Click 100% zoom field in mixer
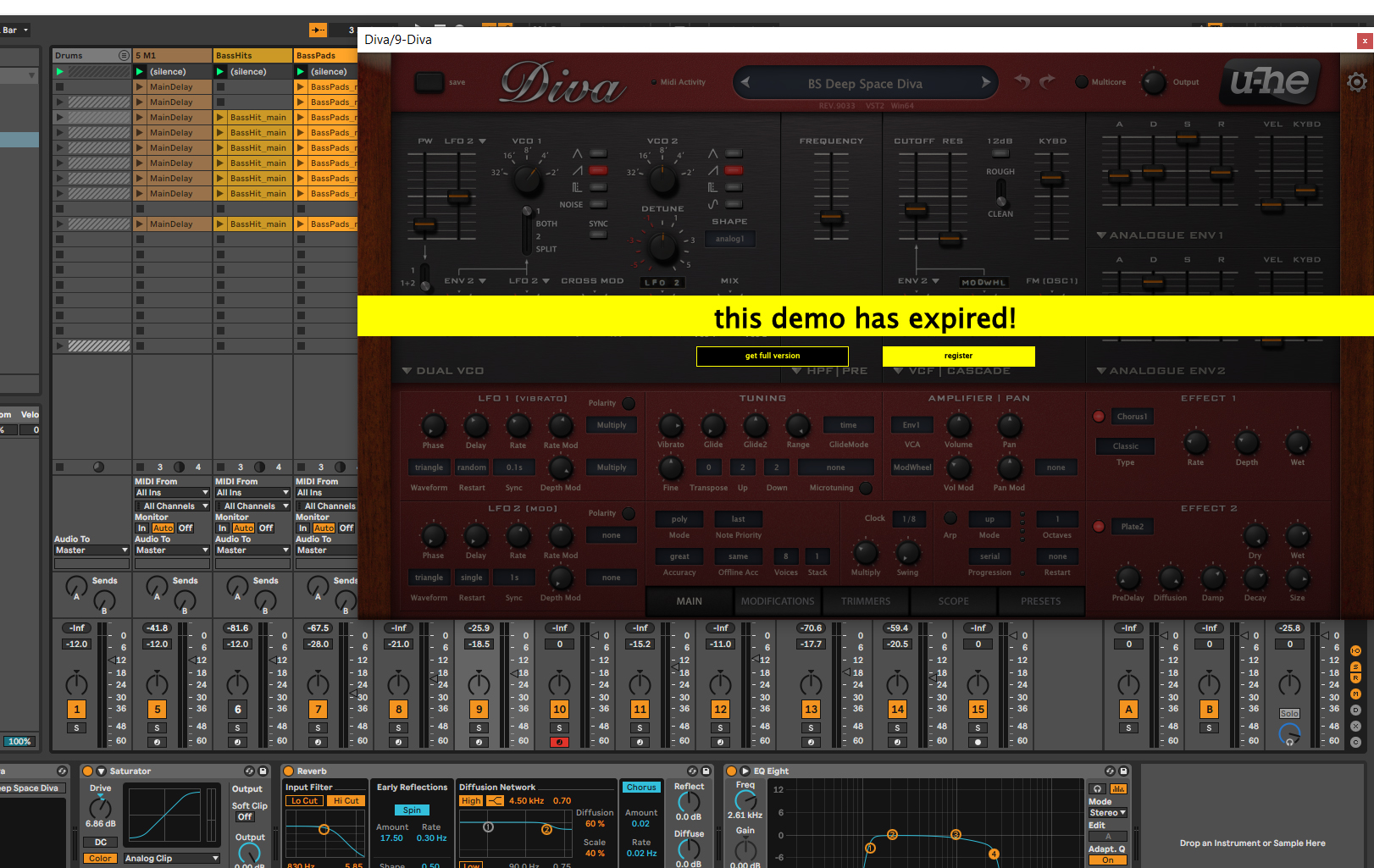Screen dimensions: 1374x868 point(19,742)
